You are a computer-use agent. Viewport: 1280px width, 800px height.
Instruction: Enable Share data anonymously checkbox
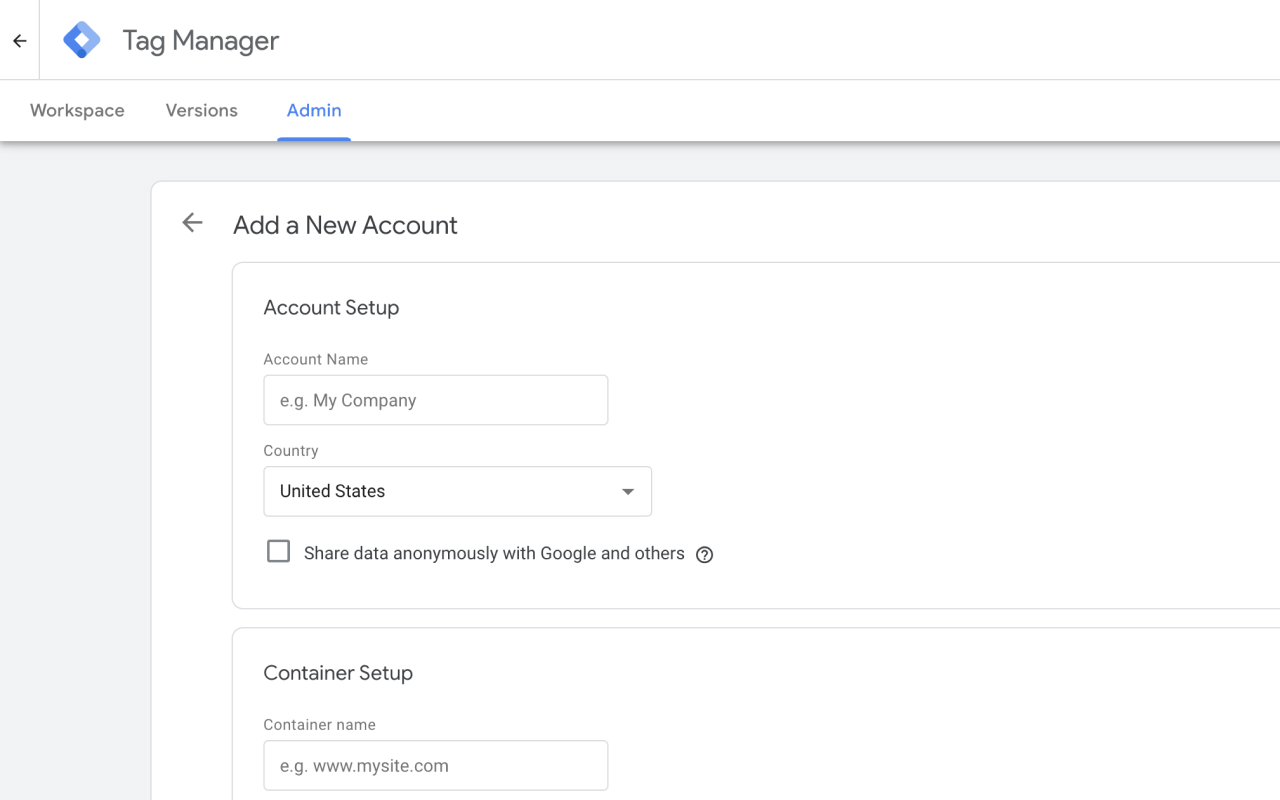(278, 552)
